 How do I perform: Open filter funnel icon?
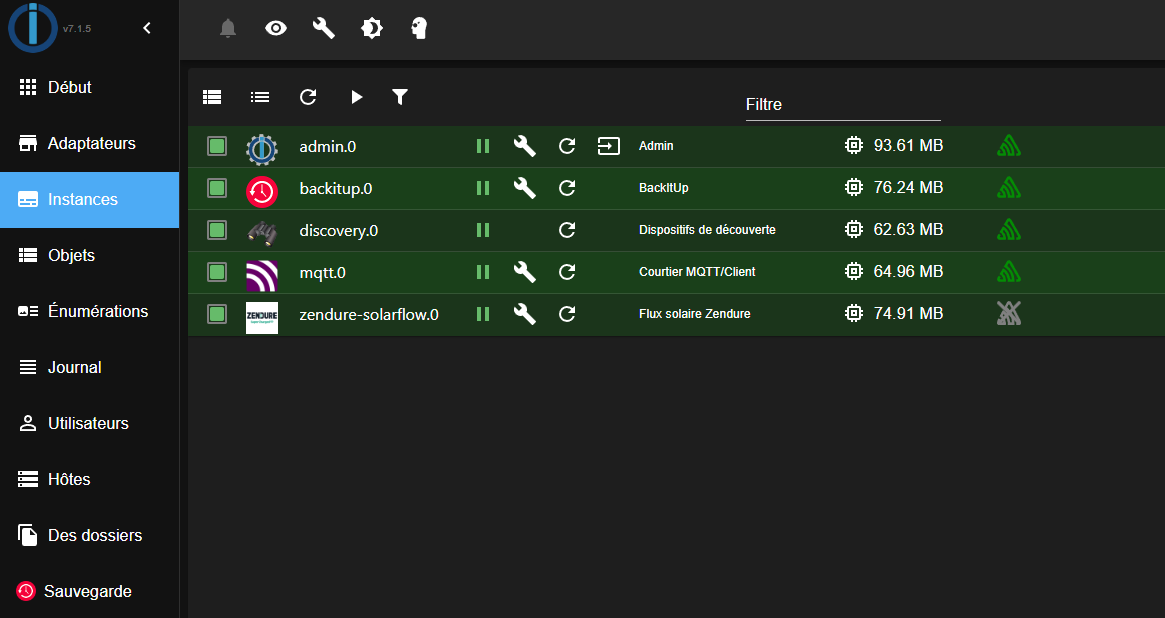pyautogui.click(x=400, y=97)
